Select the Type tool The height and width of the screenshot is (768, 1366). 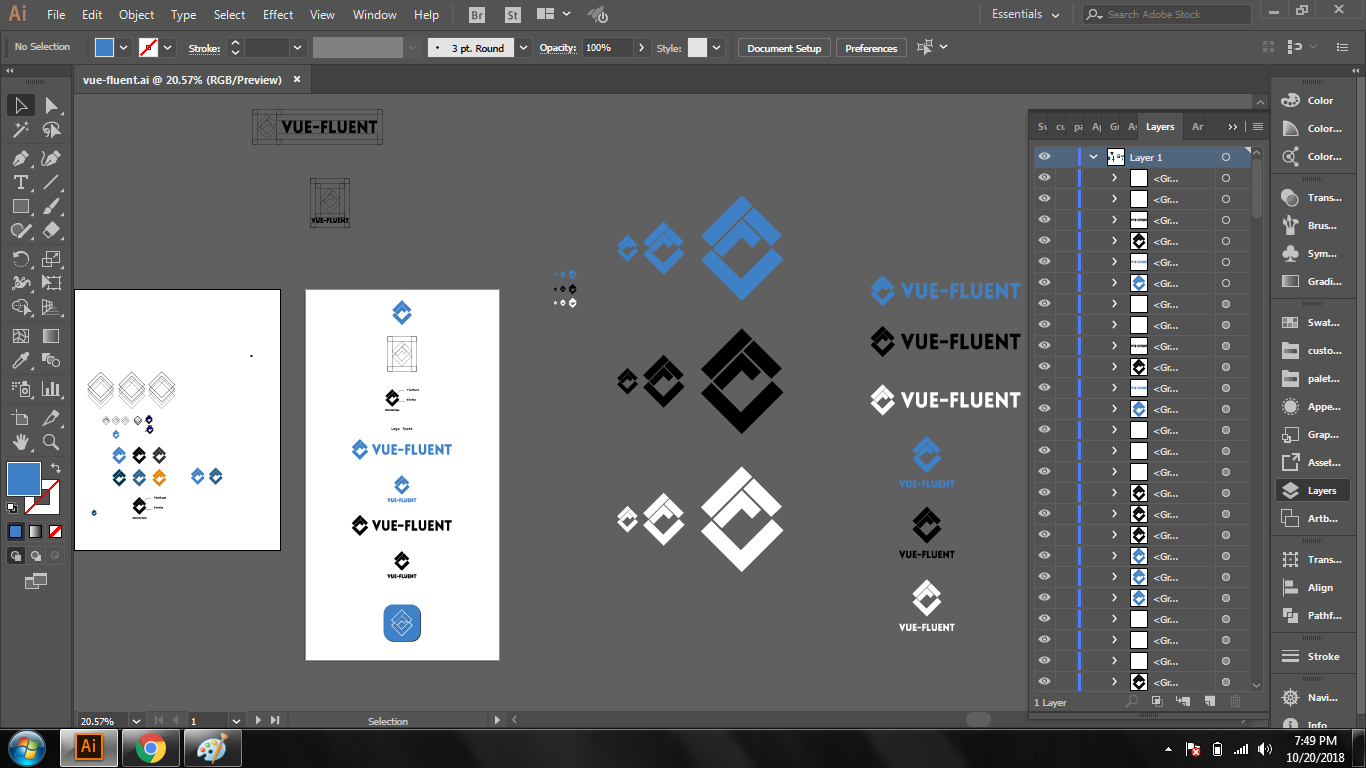pyautogui.click(x=20, y=182)
